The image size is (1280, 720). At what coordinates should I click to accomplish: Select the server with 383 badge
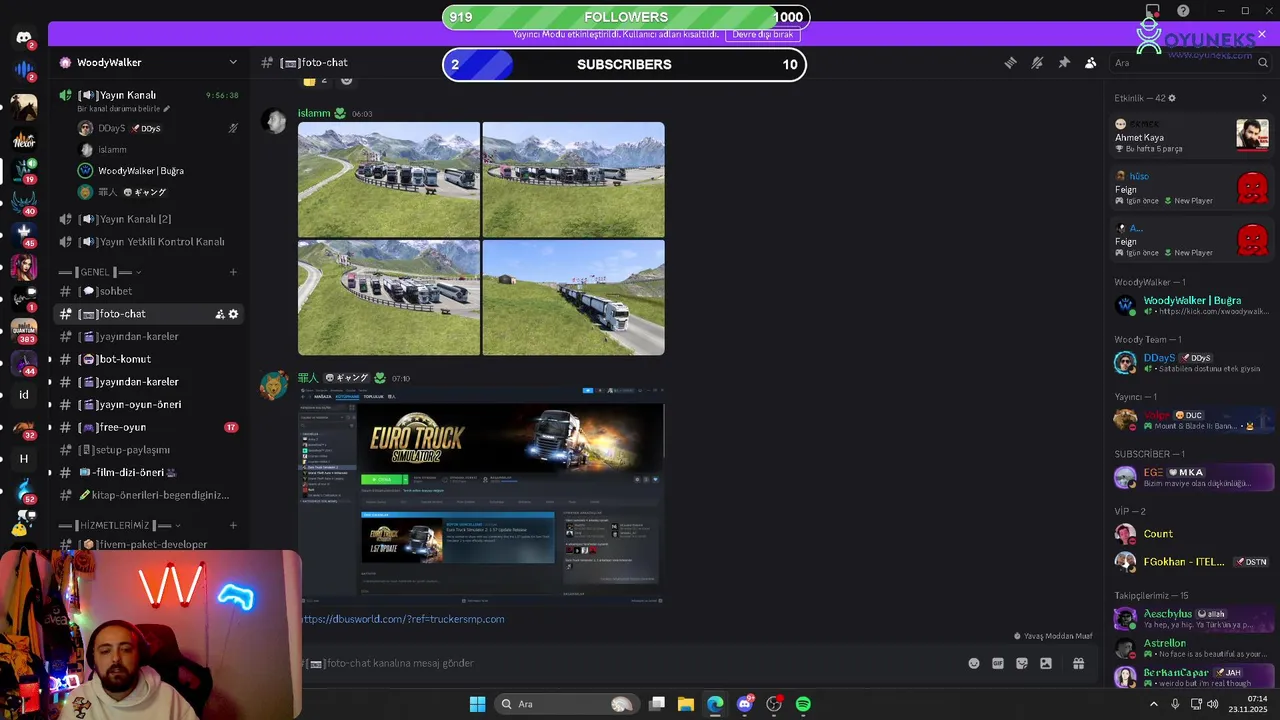[24, 330]
